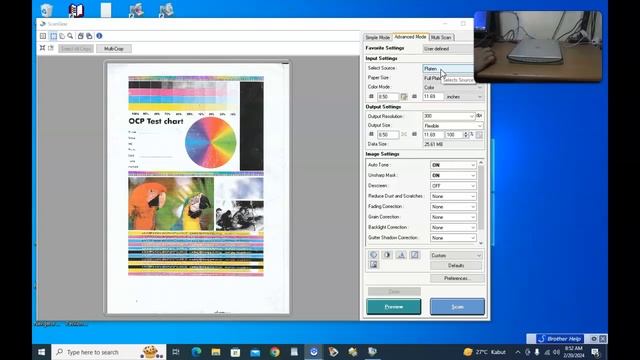Click the switch aspect ratio icon beside input width
640x360 pixels.
(404, 97)
